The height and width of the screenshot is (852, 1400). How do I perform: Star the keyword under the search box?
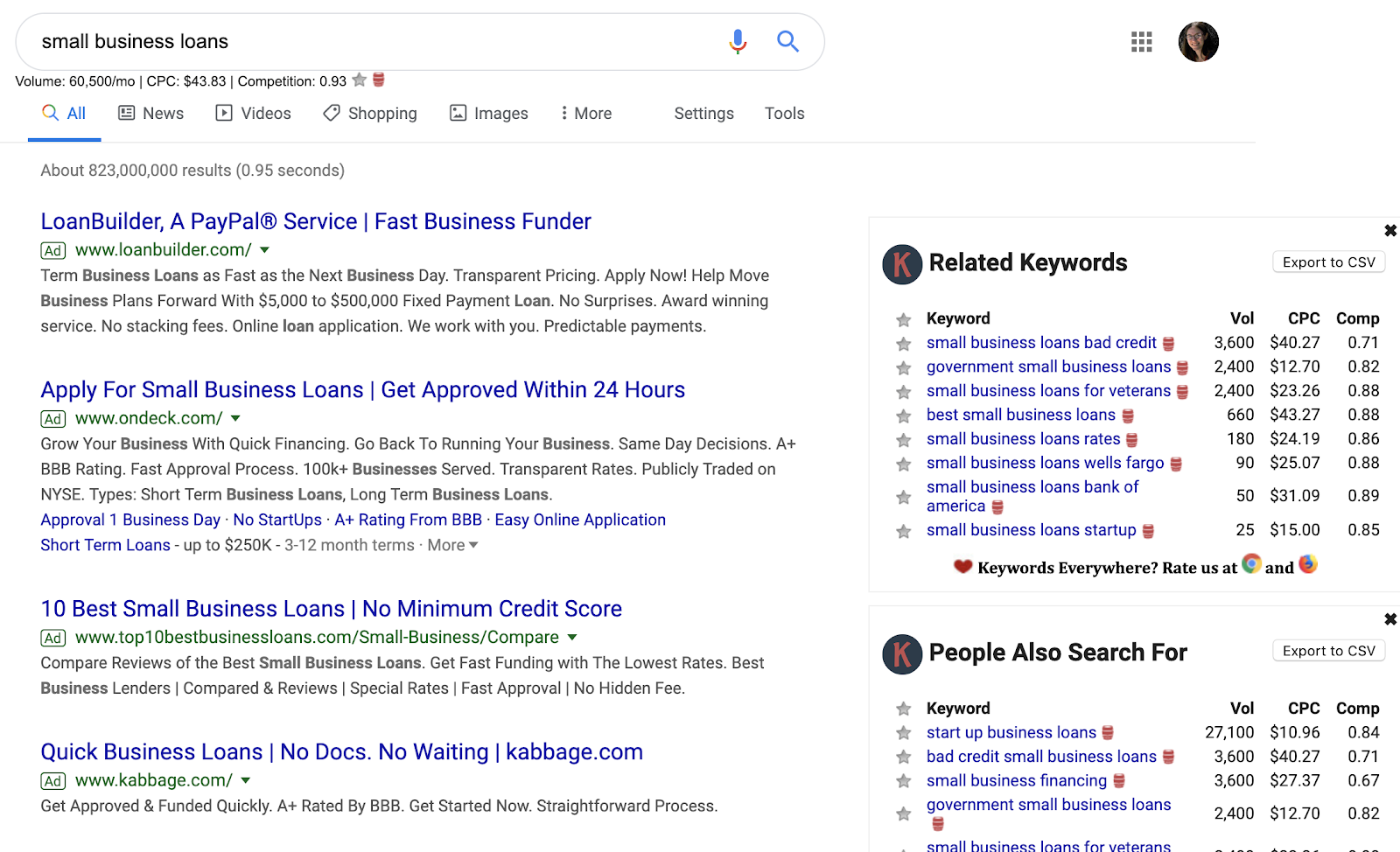pos(359,80)
